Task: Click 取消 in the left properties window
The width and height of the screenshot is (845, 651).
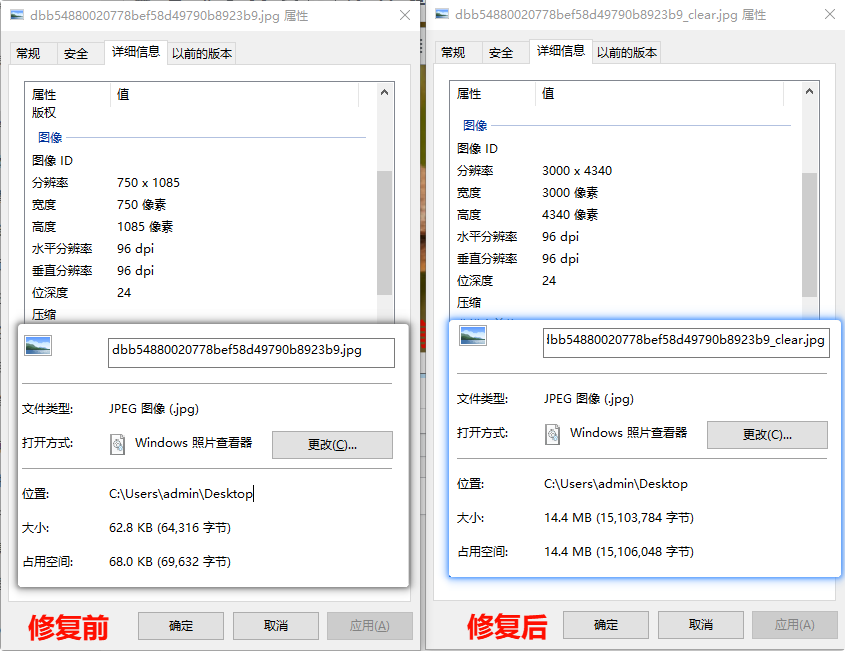Action: [x=275, y=626]
